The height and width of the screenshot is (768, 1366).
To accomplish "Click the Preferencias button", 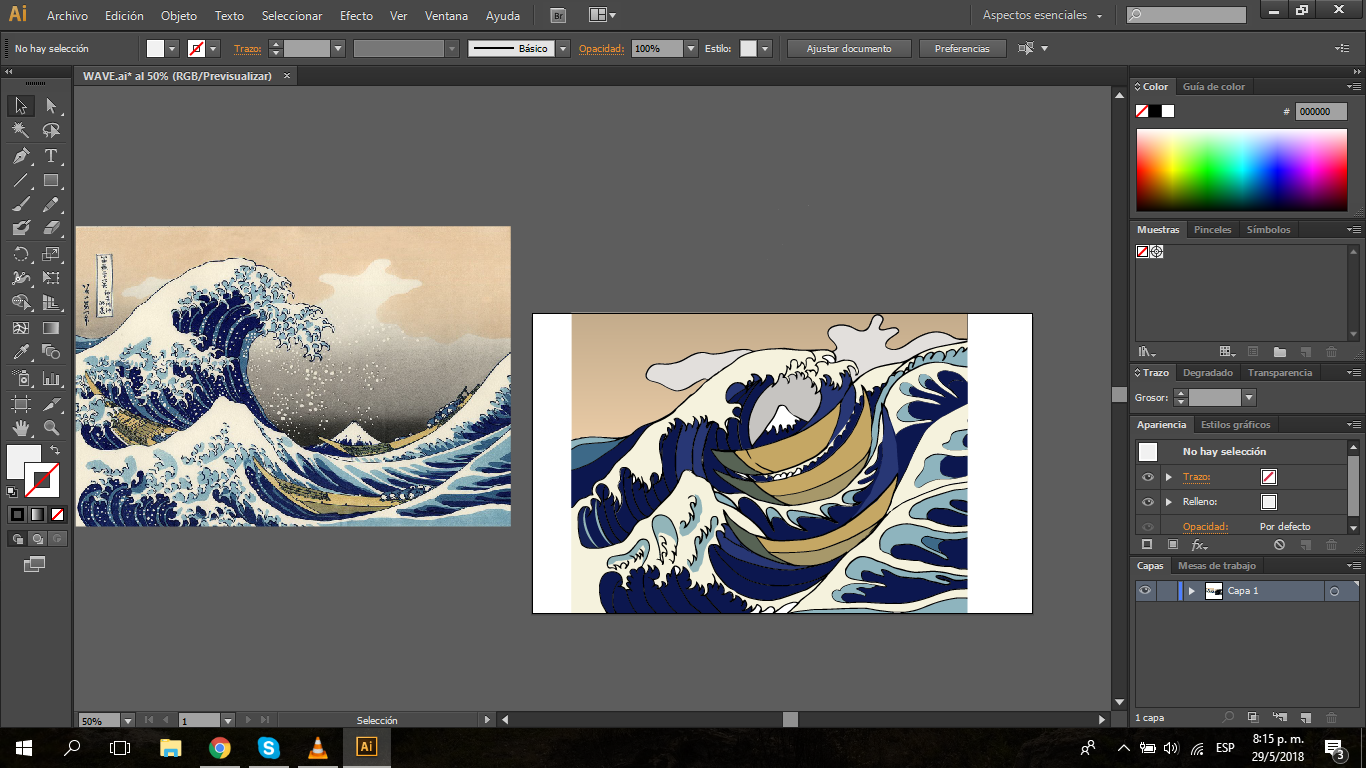I will coord(962,48).
